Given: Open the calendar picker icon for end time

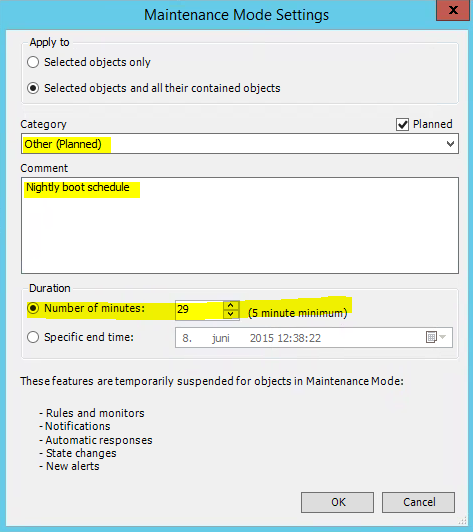Looking at the screenshot, I should [x=435, y=337].
